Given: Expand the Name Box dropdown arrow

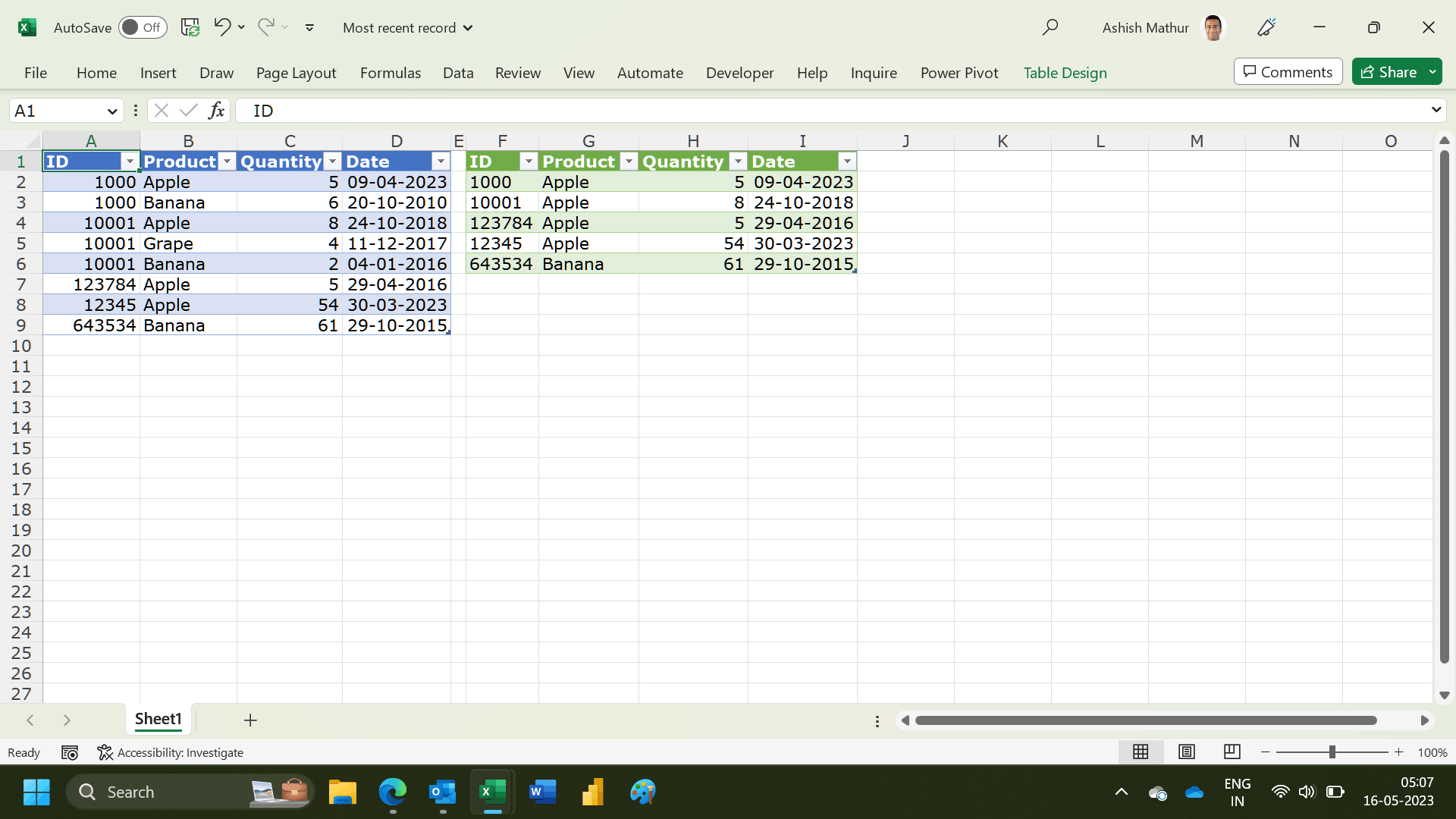Looking at the screenshot, I should click(112, 111).
